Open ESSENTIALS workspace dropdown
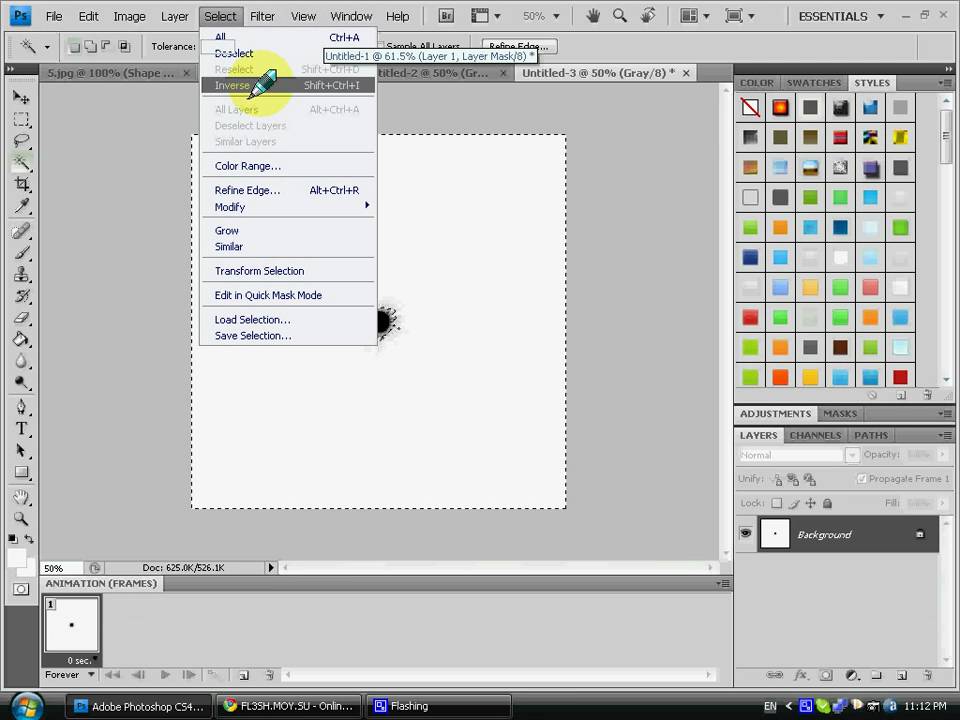This screenshot has height=720, width=960. pyautogui.click(x=841, y=17)
